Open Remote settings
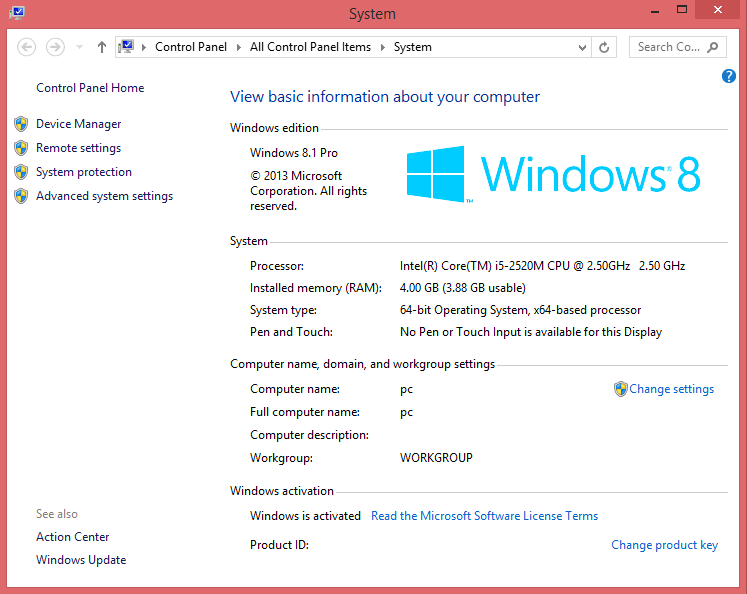The width and height of the screenshot is (747, 594). point(78,148)
